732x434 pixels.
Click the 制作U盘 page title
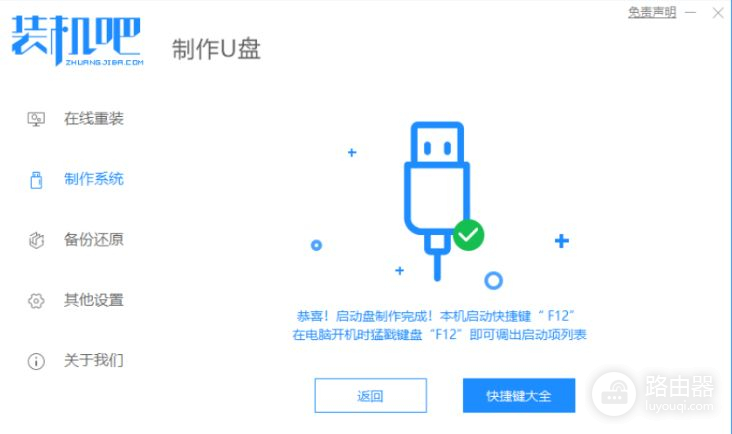point(216,49)
